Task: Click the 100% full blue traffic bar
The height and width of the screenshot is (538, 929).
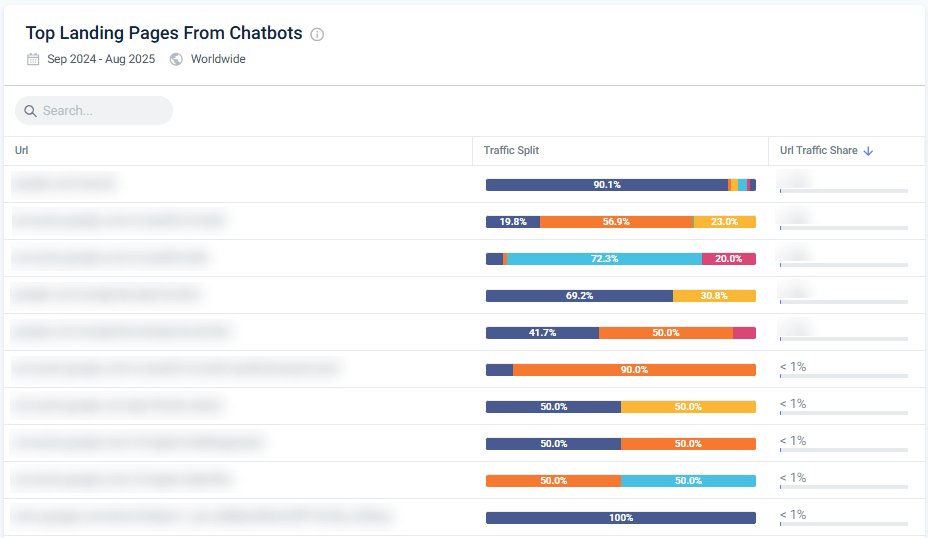Action: [x=620, y=518]
